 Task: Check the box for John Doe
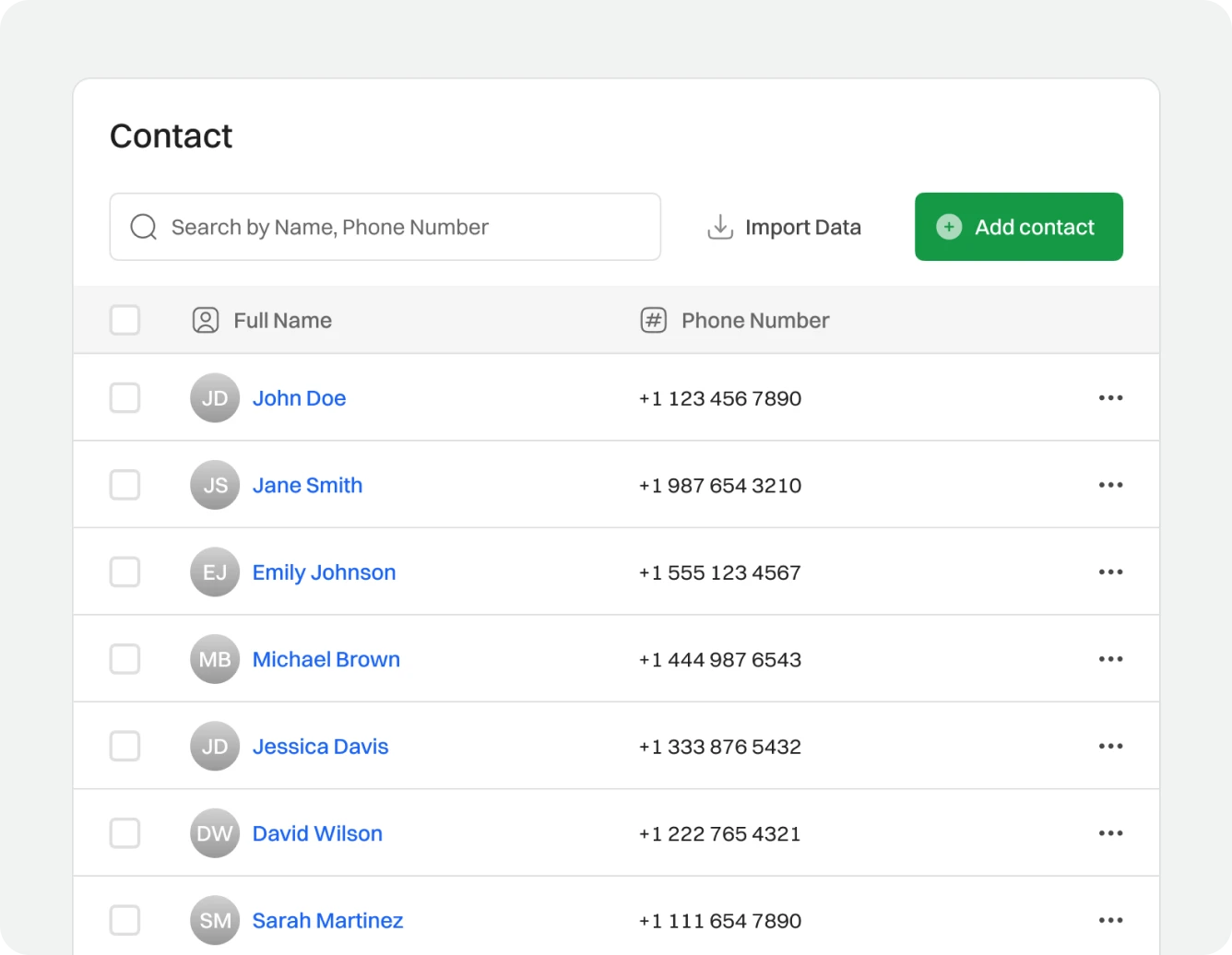[x=124, y=398]
